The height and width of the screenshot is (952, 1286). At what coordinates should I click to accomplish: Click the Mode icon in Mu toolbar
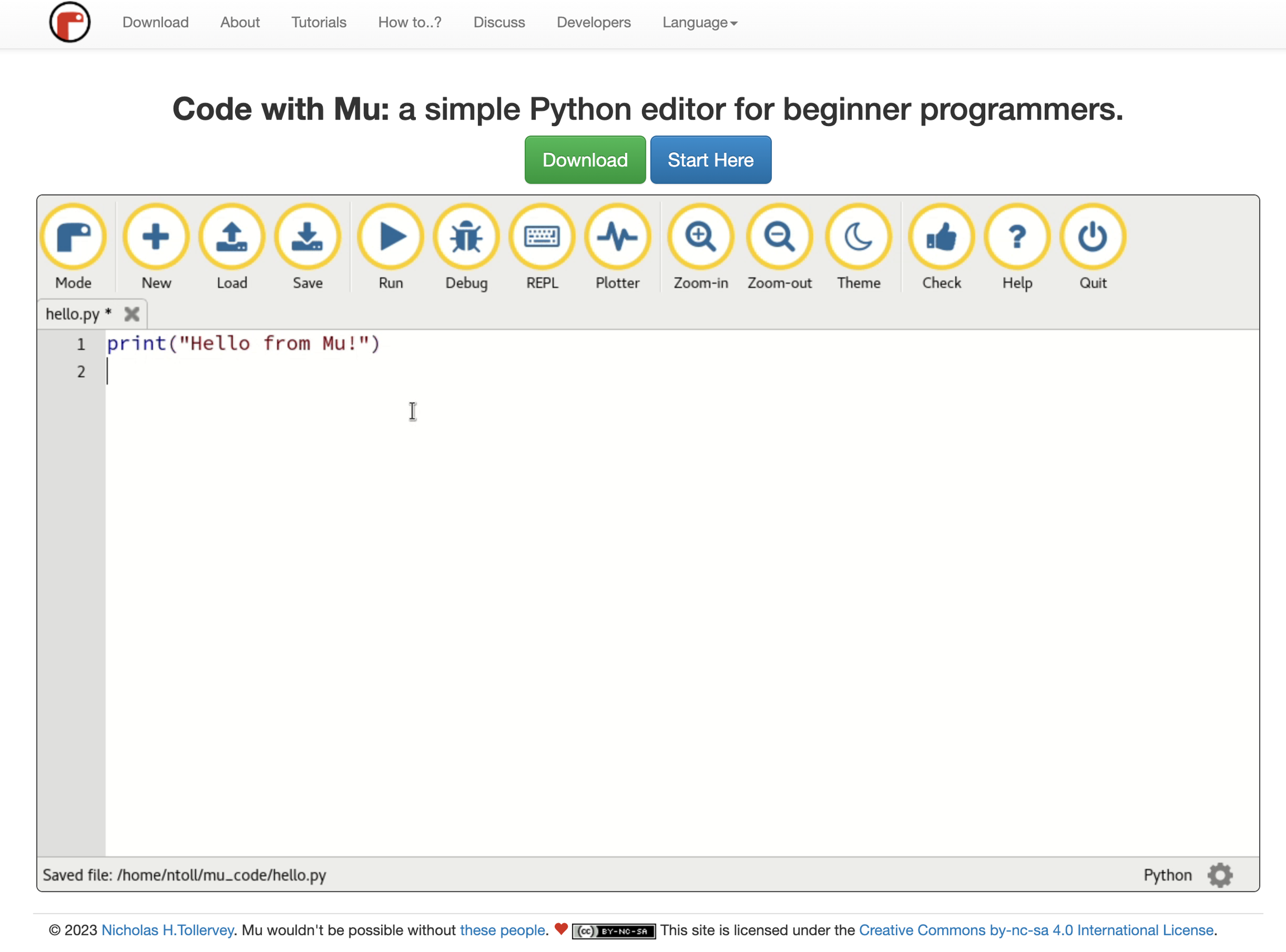(x=73, y=237)
